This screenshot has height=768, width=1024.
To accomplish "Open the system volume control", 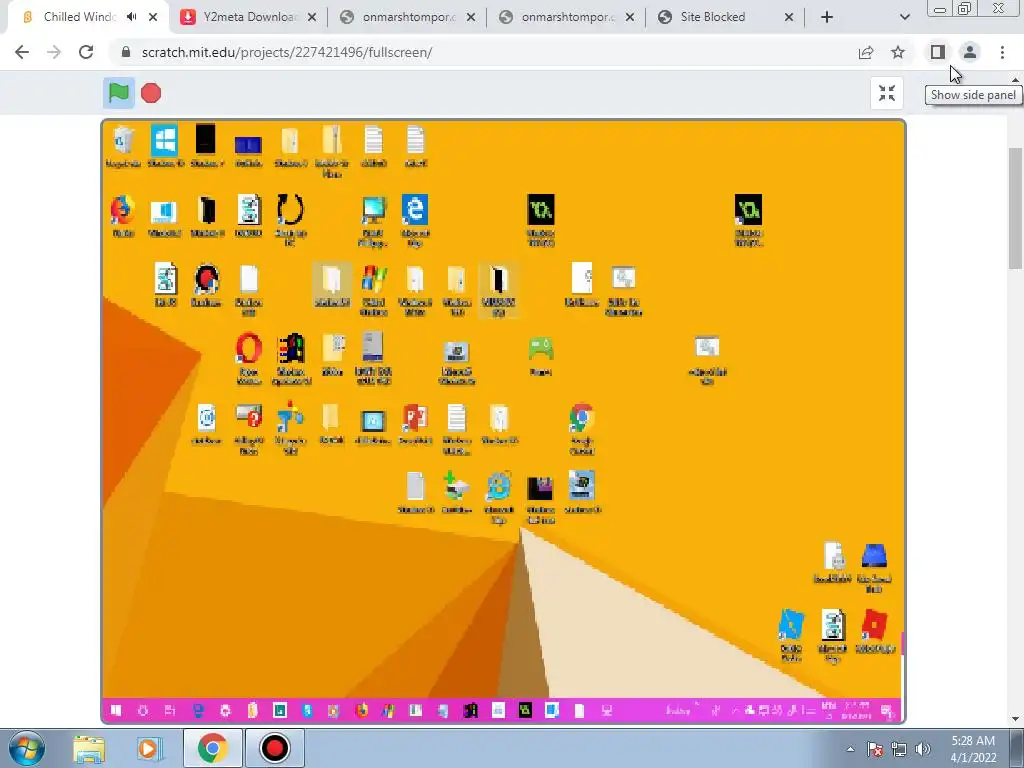I will point(923,749).
